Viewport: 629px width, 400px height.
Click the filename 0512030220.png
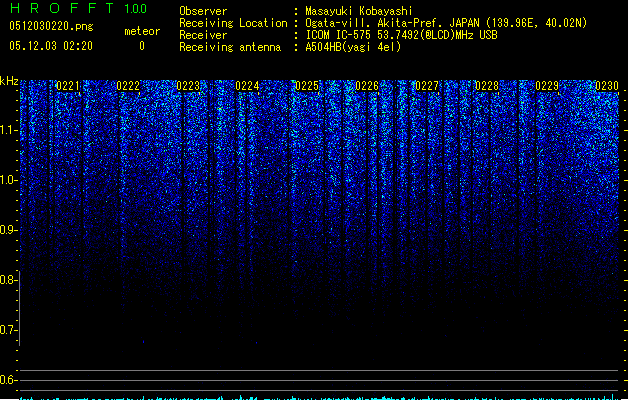click(x=51, y=26)
